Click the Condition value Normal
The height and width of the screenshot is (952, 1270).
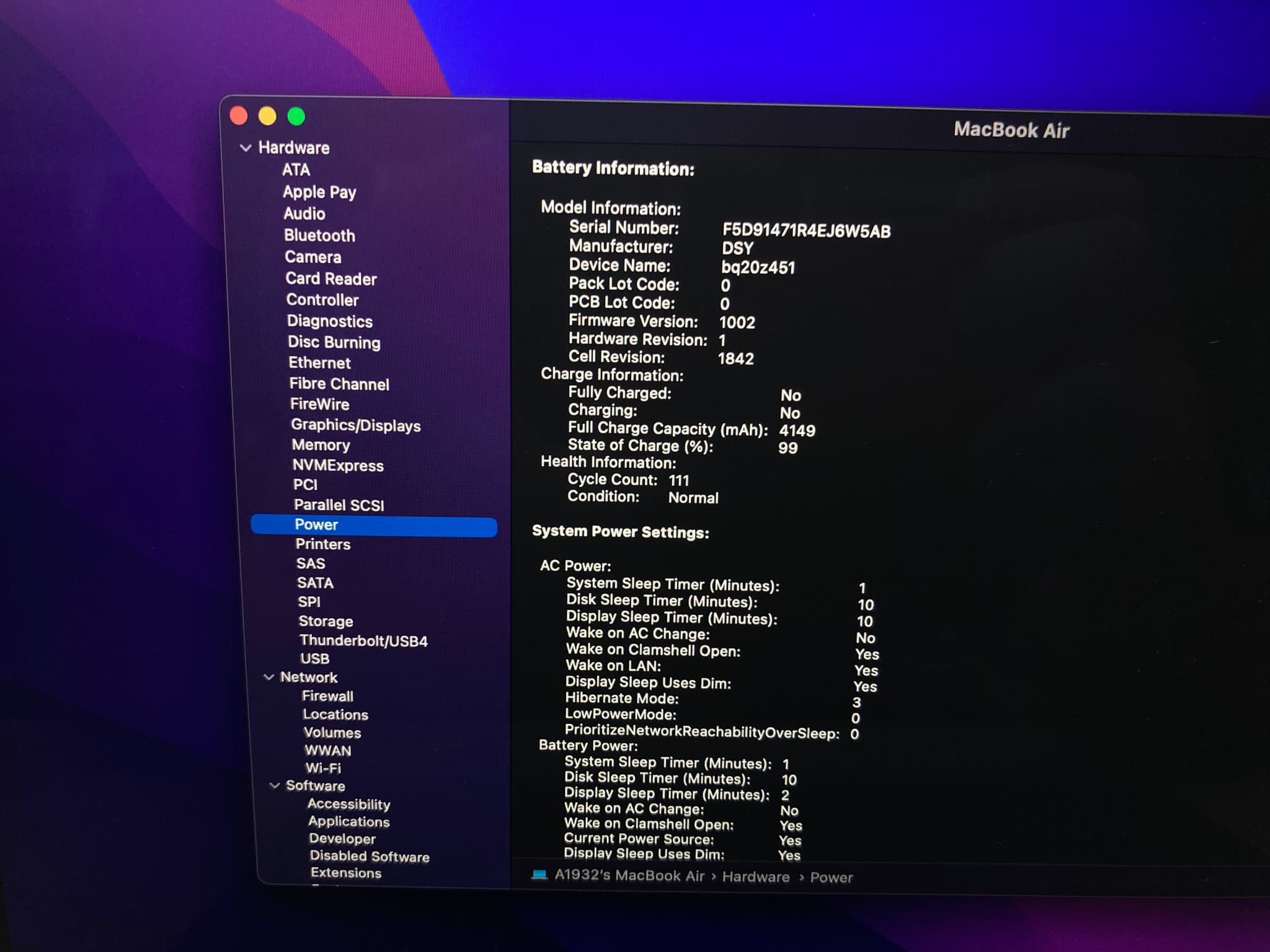693,498
